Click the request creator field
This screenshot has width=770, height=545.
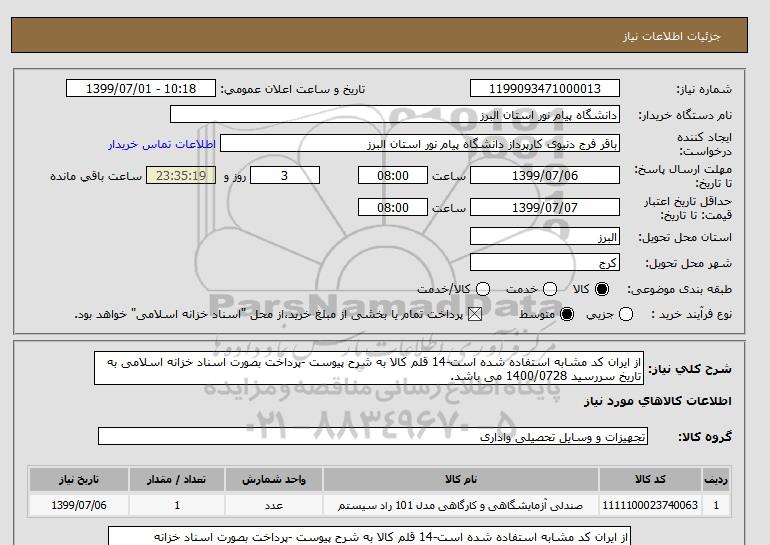click(420, 144)
